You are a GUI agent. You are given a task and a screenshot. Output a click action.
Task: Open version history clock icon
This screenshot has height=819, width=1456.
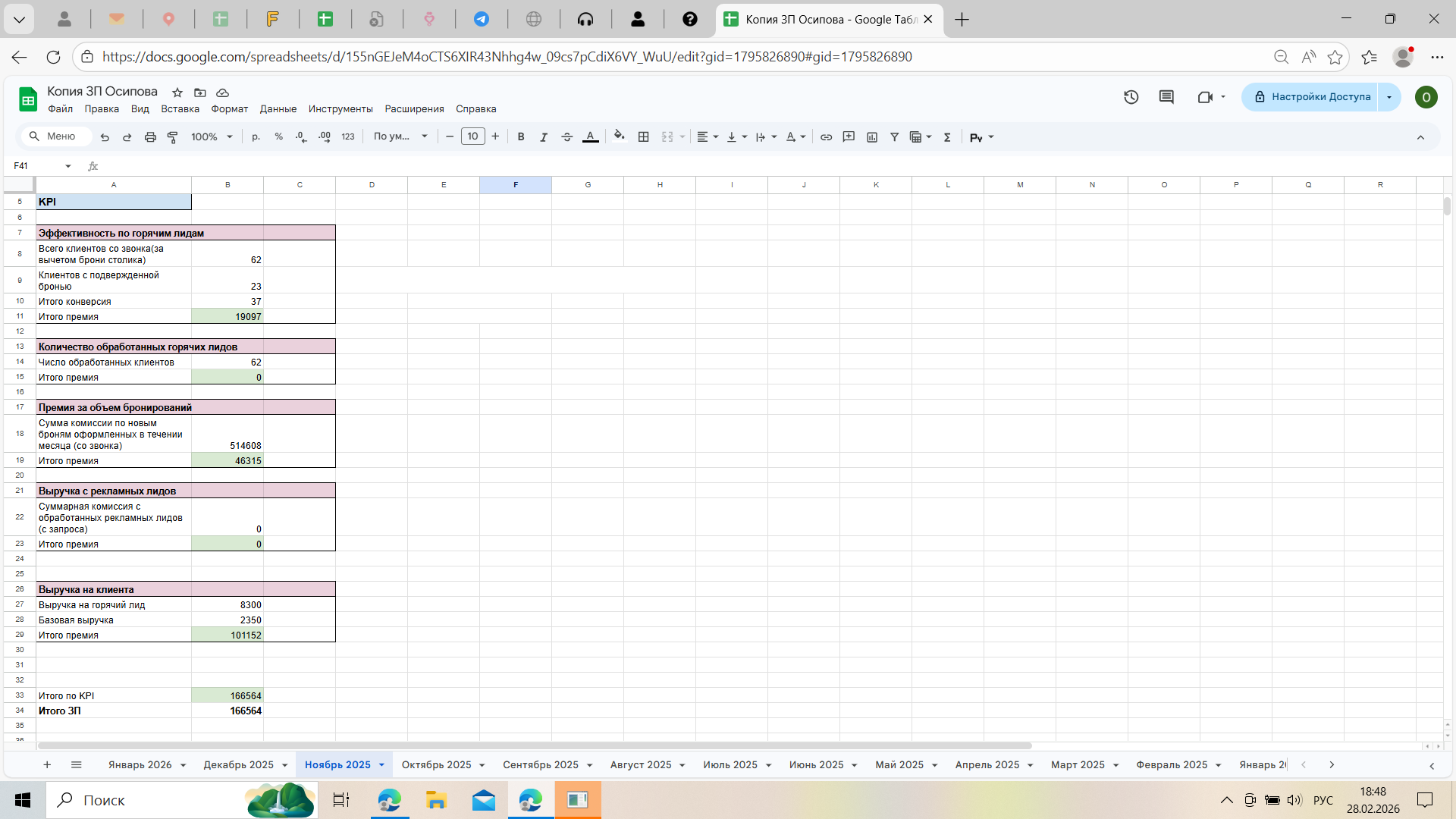(1131, 97)
